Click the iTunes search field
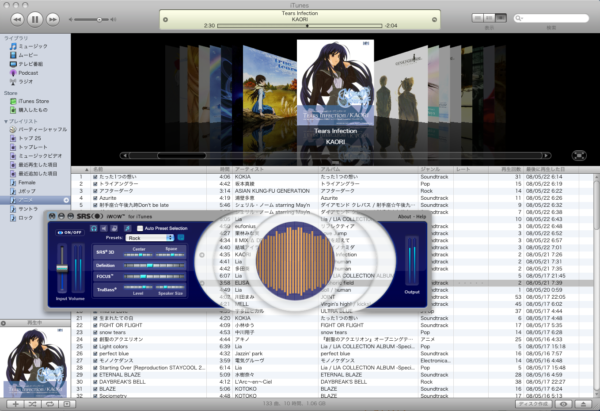 tap(551, 18)
